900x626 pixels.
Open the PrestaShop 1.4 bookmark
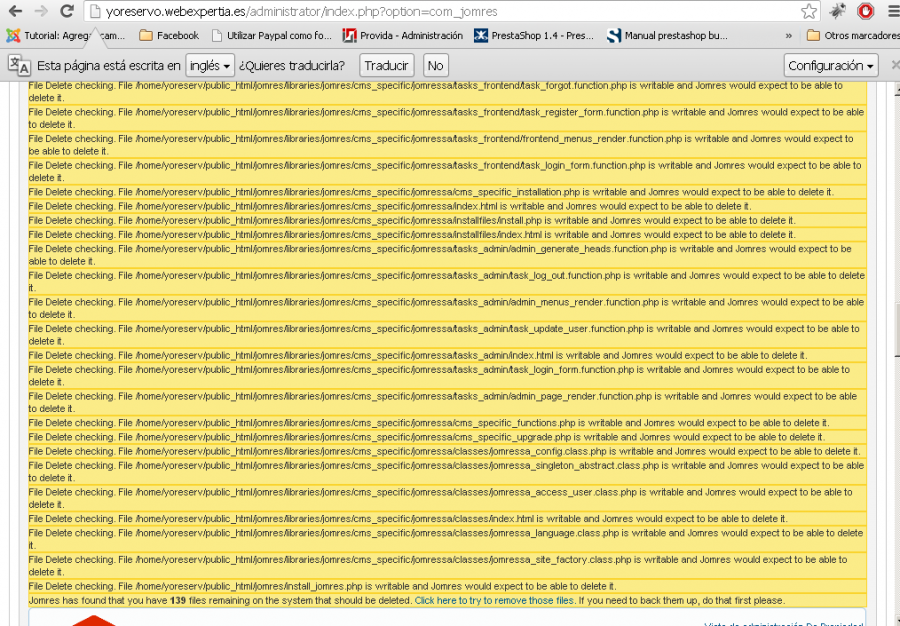(534, 36)
